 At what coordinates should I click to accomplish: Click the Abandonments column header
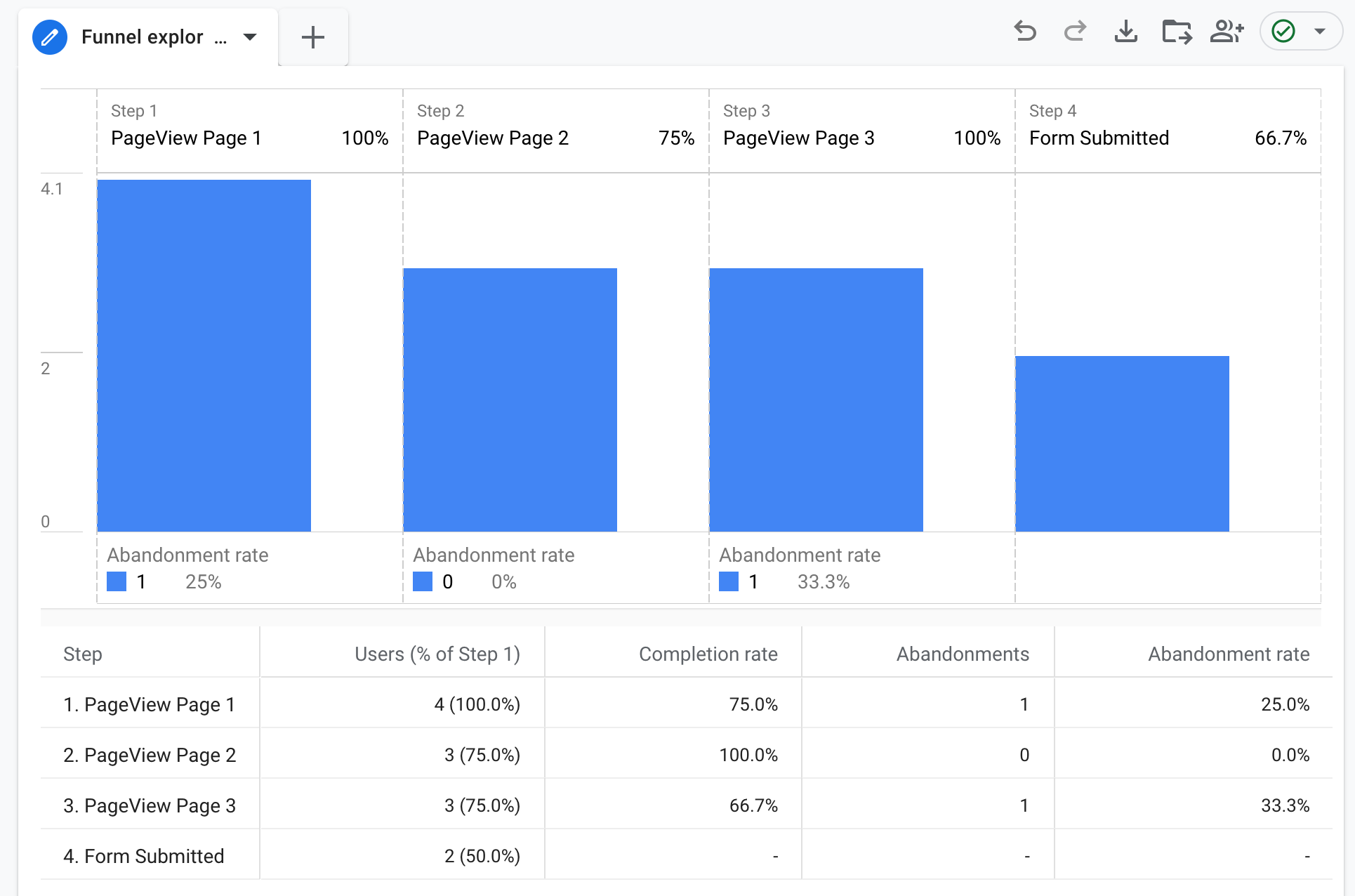[963, 654]
